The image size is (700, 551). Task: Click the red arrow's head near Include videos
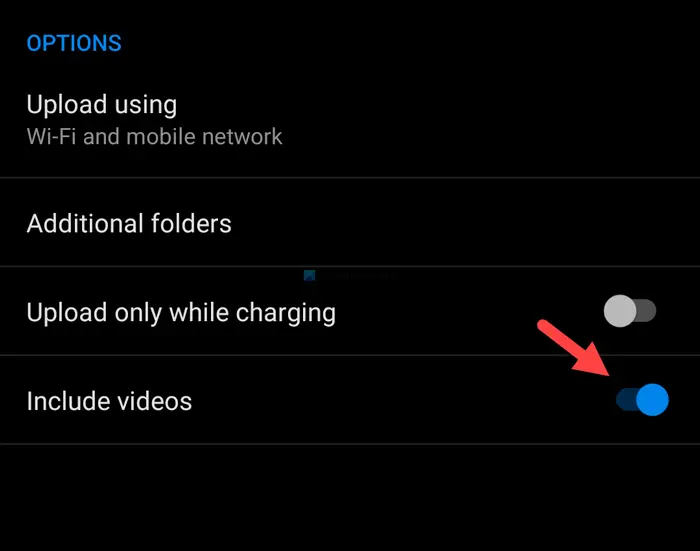click(596, 362)
